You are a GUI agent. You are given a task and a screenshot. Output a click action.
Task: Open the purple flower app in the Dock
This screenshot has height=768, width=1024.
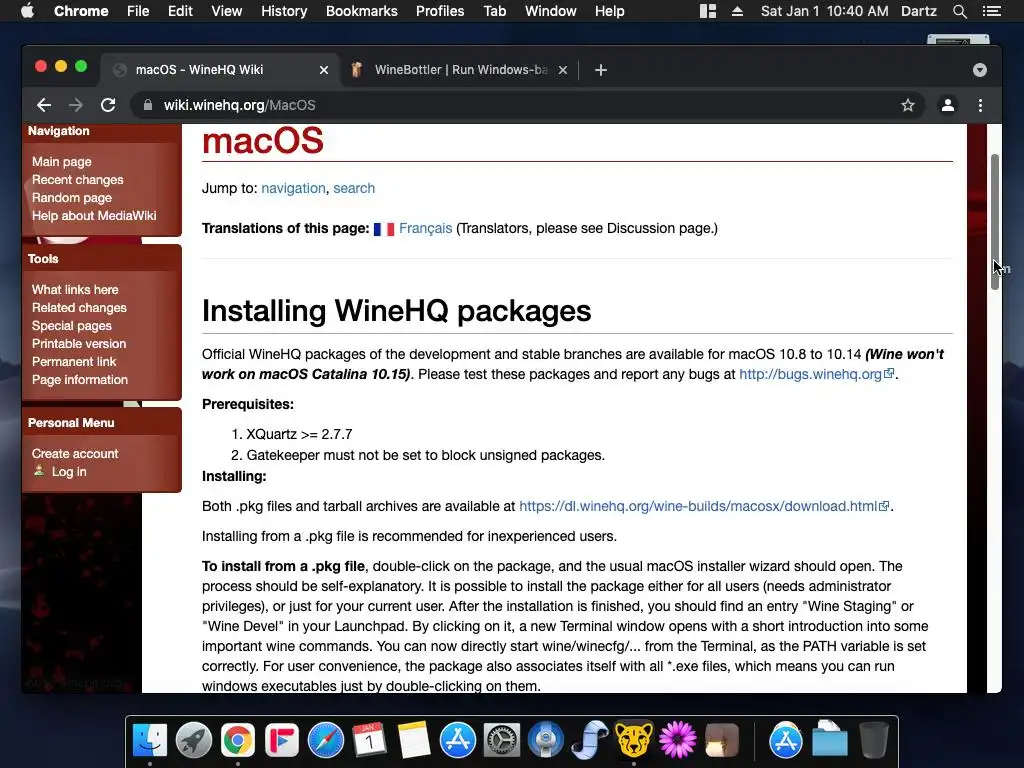pyautogui.click(x=677, y=741)
